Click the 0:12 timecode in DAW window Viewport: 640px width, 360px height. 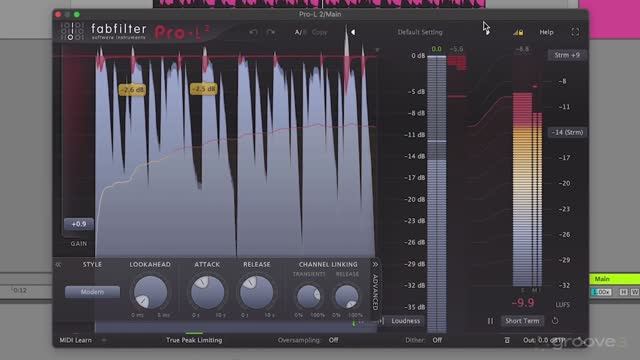click(x=19, y=290)
